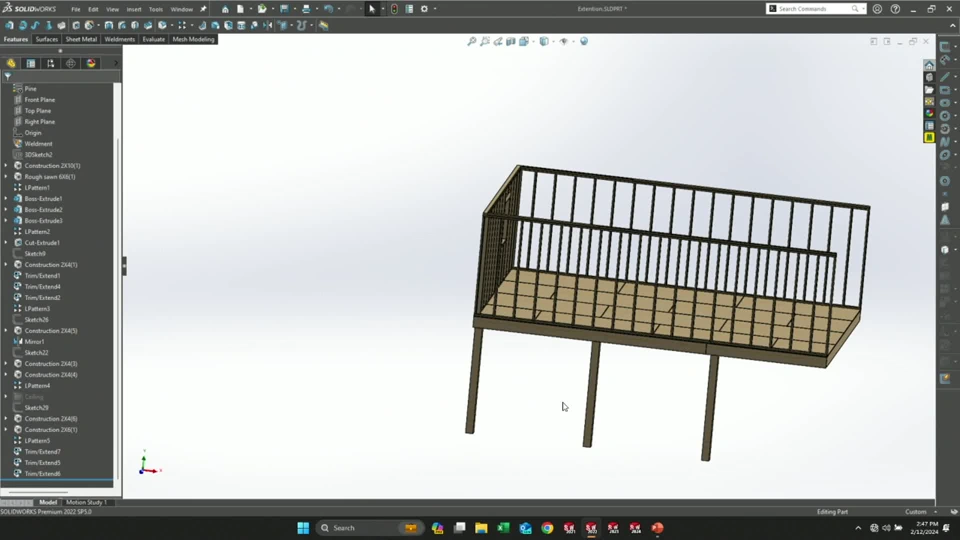Image resolution: width=960 pixels, height=540 pixels.
Task: Open the PropertyManager tab
Action: (x=31, y=63)
